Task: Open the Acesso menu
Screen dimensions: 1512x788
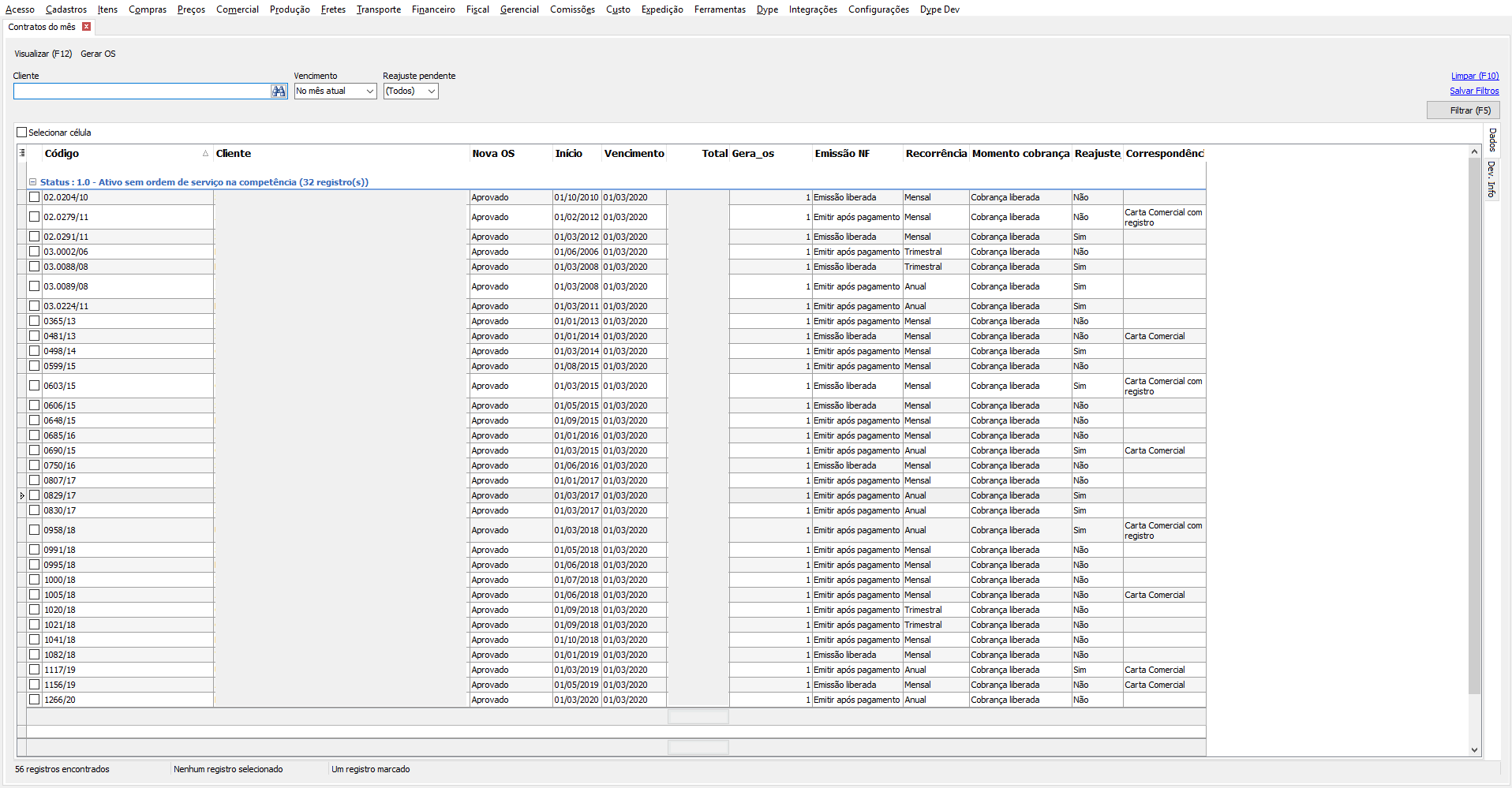Action: coord(20,9)
